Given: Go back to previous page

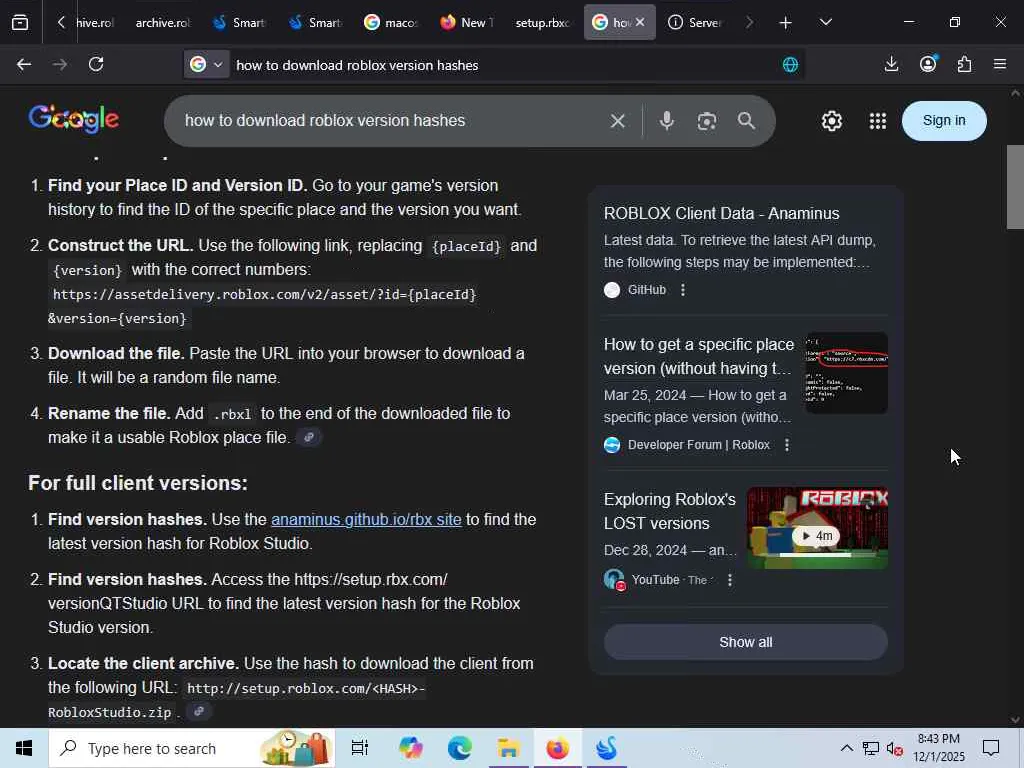Looking at the screenshot, I should [x=24, y=64].
